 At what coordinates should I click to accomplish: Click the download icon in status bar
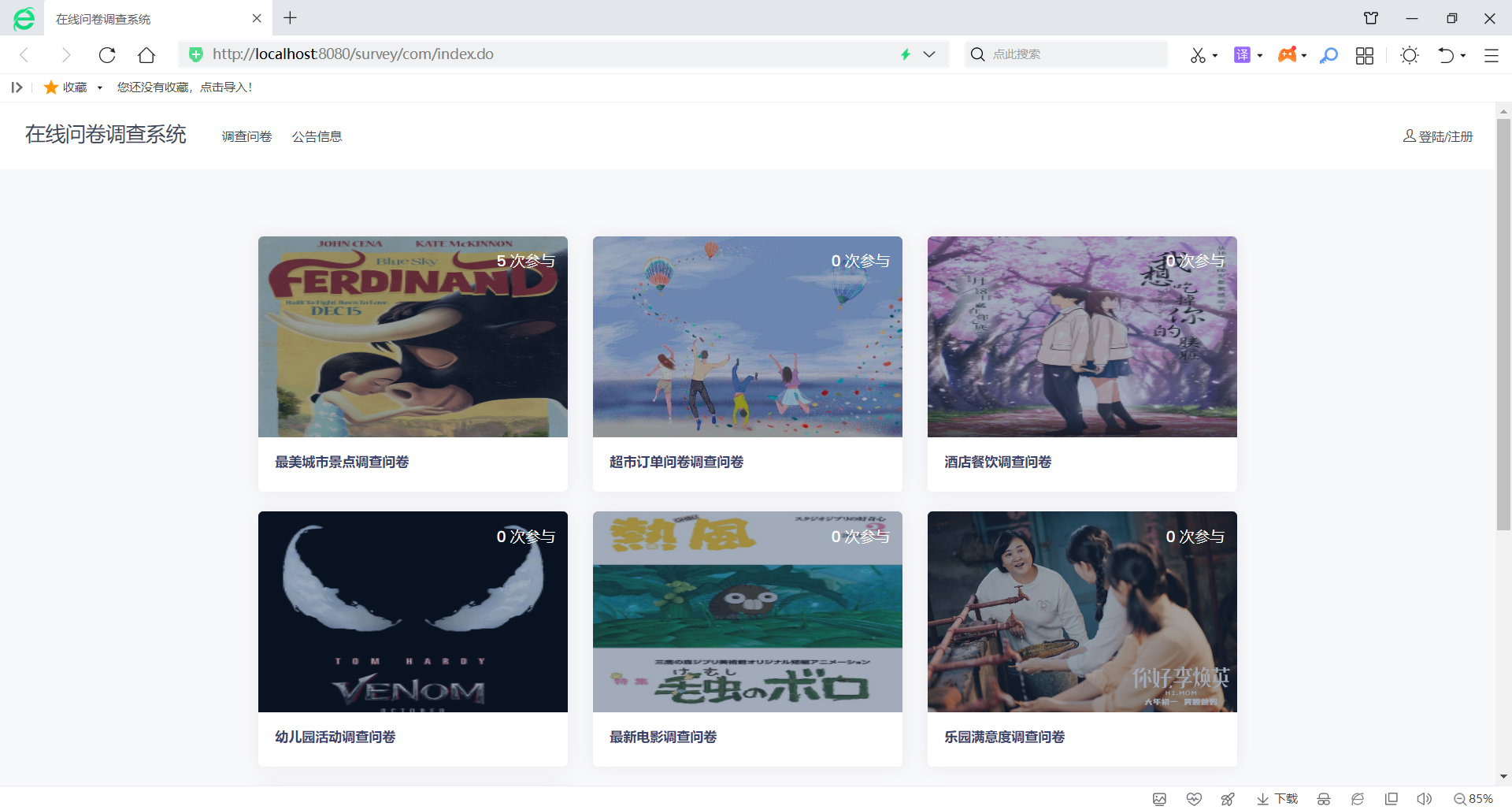pyautogui.click(x=1277, y=799)
